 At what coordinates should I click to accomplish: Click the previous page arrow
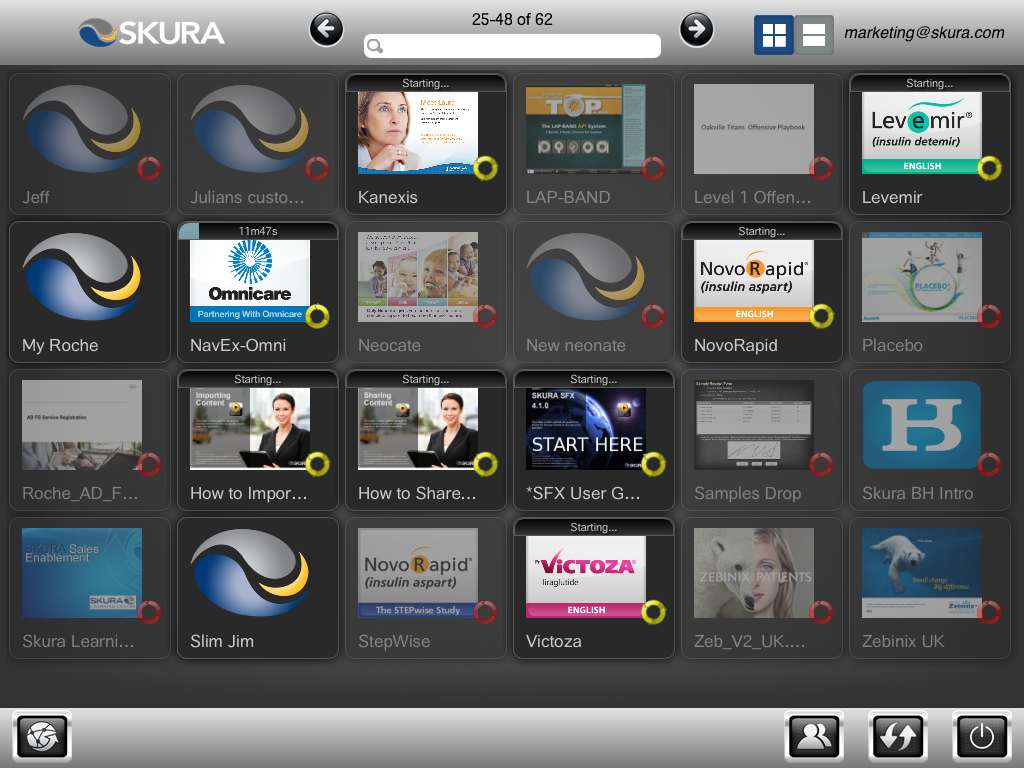[326, 29]
